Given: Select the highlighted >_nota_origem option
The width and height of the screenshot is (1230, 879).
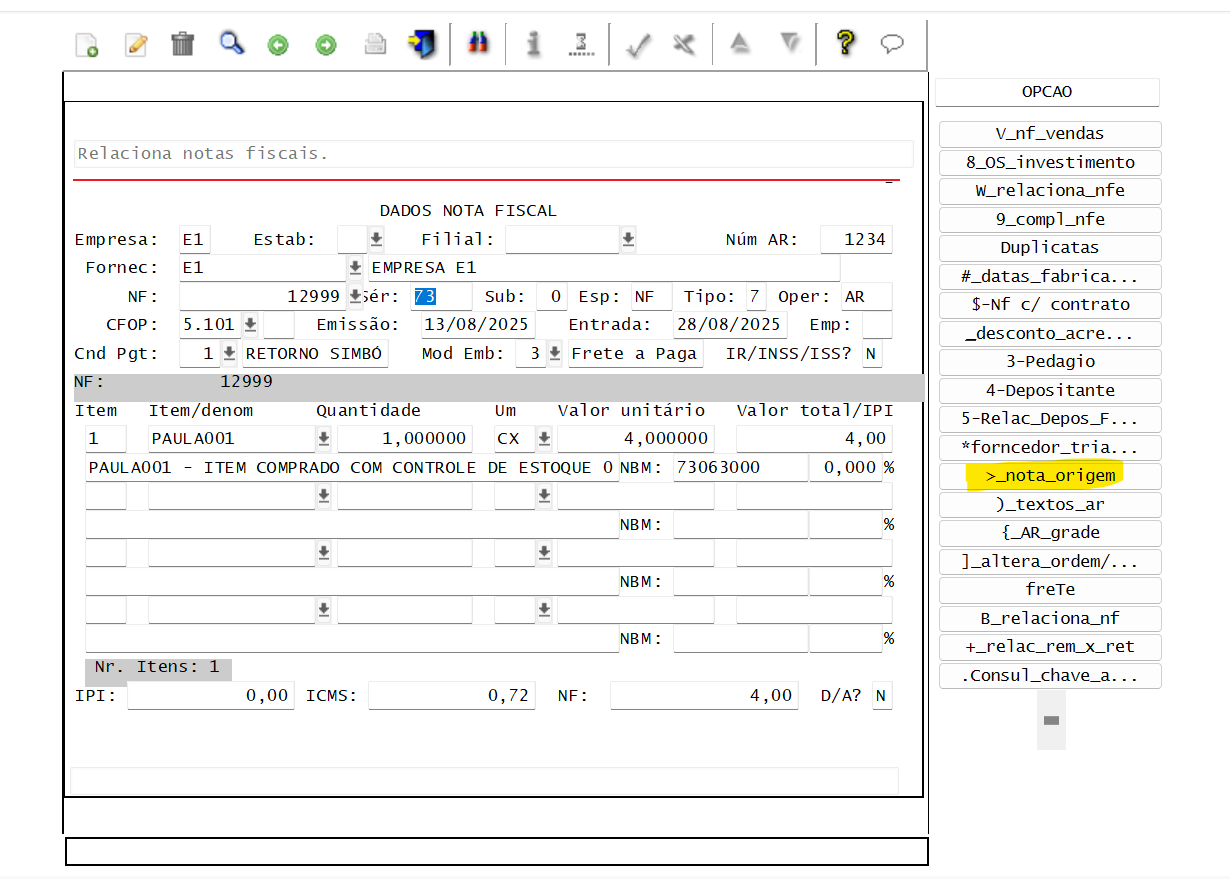Looking at the screenshot, I should (x=1050, y=476).
